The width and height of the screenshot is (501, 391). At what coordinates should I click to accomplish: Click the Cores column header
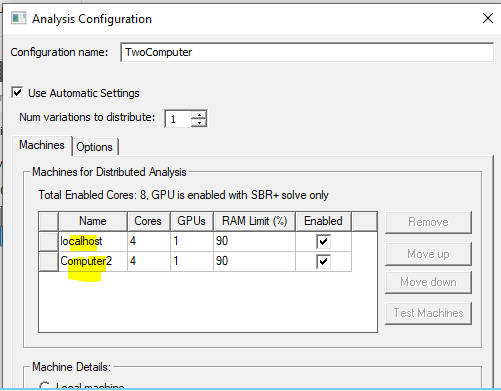[x=148, y=221]
